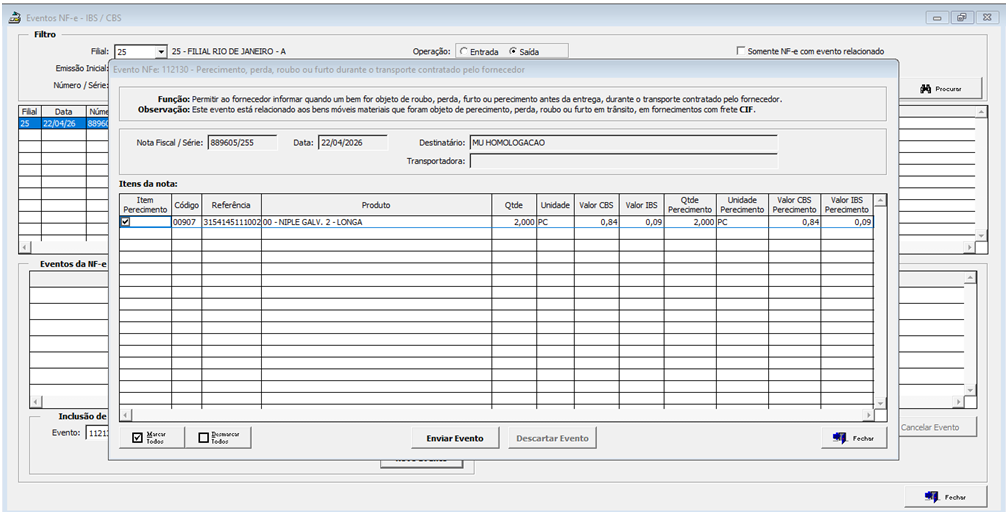This screenshot has height=514, width=1008.
Task: Select the NIPLE GALV. 2 - LONGA product cell
Action: (x=376, y=222)
